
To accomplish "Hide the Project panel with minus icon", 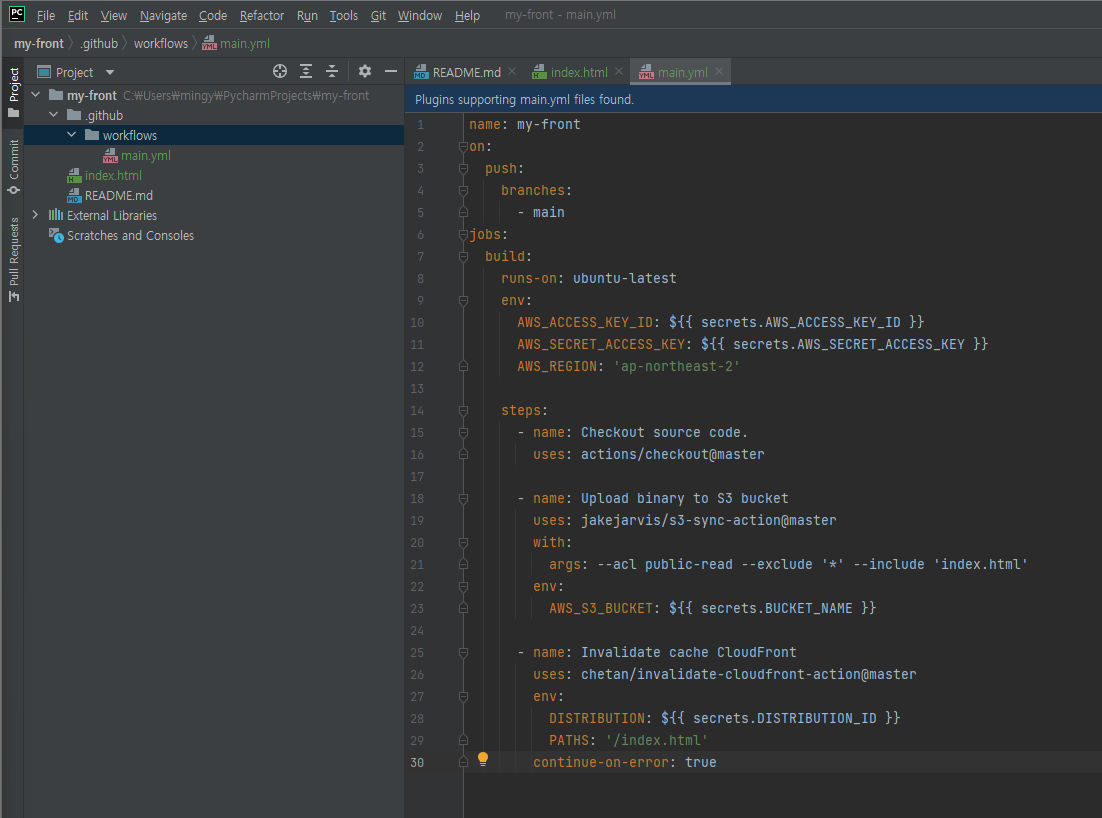I will [391, 71].
